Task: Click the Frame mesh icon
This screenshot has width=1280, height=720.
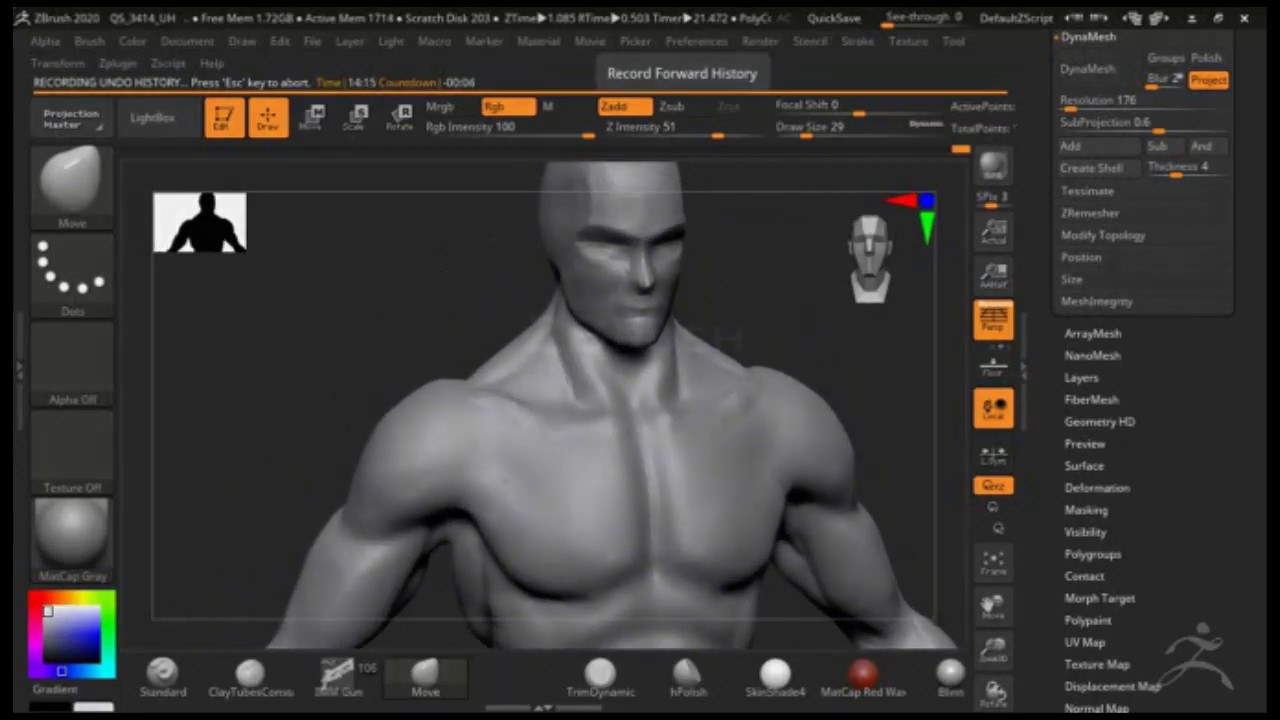Action: click(x=993, y=562)
